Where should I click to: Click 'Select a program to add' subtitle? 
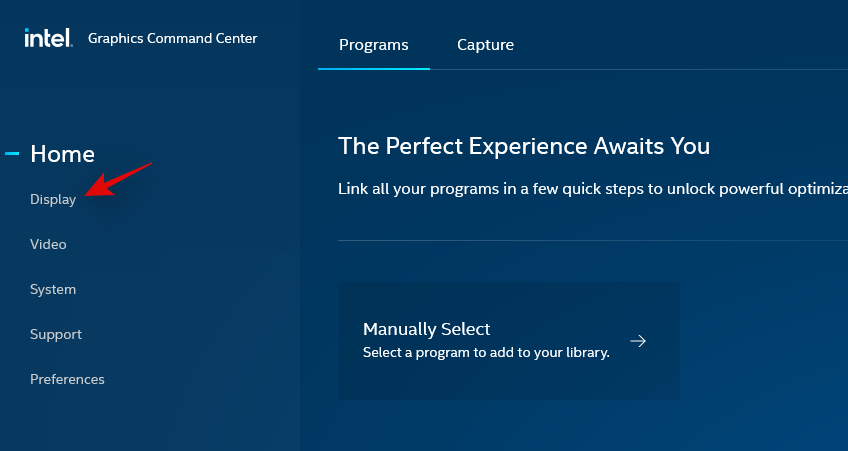[486, 352]
